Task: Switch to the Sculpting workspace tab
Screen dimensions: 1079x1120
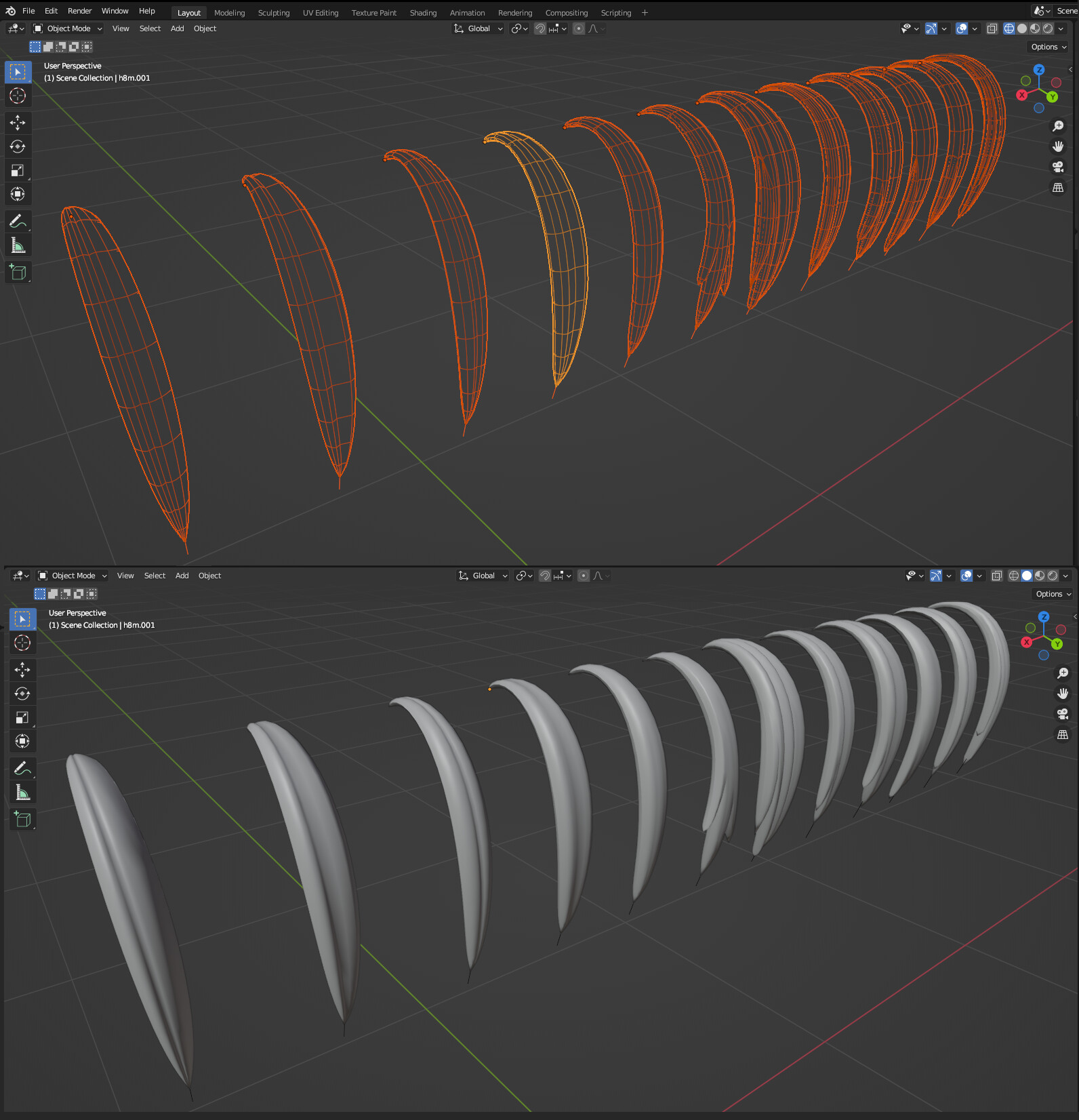Action: [274, 13]
